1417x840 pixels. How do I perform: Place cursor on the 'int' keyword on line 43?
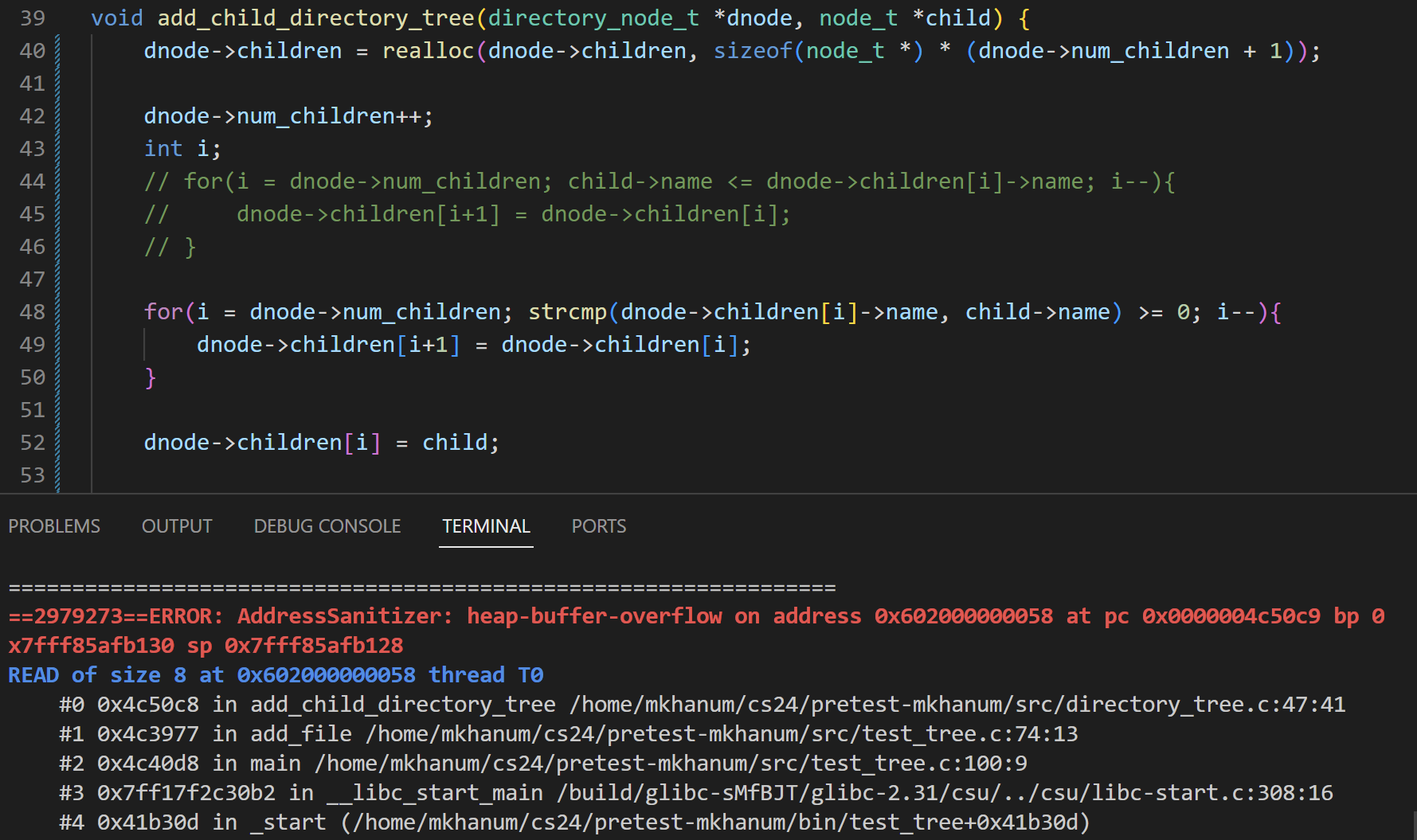pyautogui.click(x=163, y=149)
